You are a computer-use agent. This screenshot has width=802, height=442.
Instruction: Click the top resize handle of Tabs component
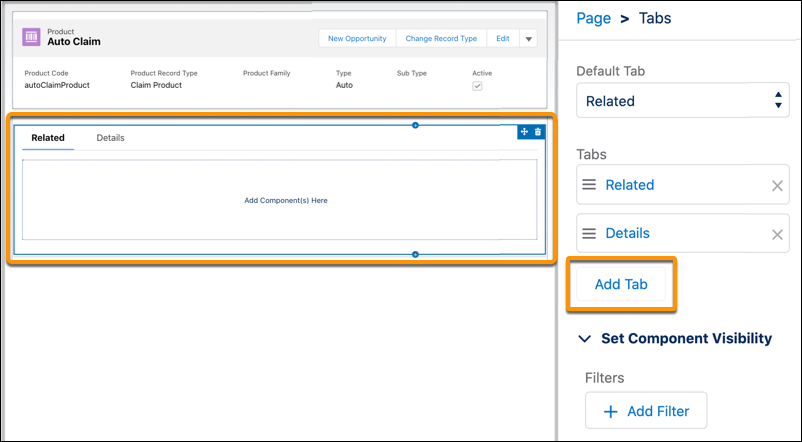415,125
